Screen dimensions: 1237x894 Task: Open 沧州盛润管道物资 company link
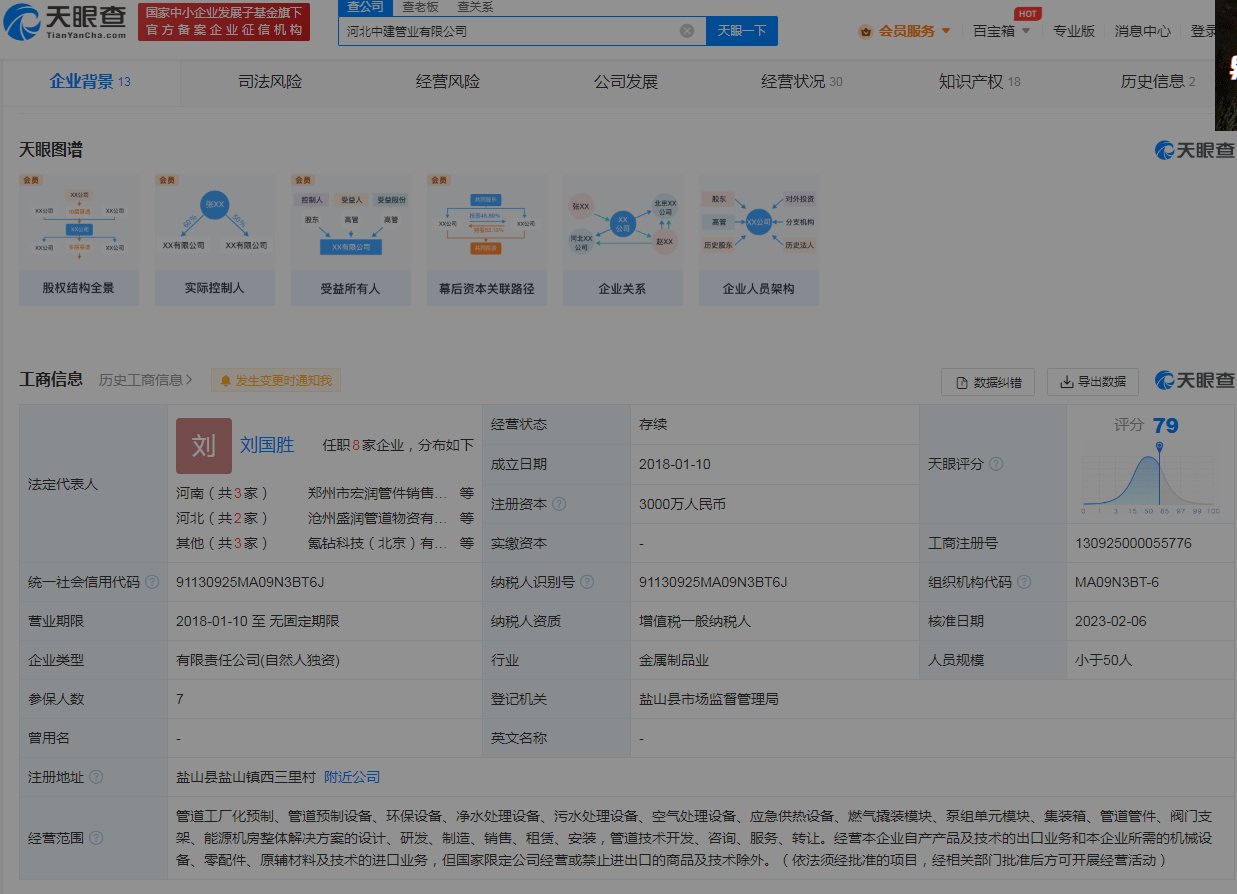pyautogui.click(x=378, y=518)
